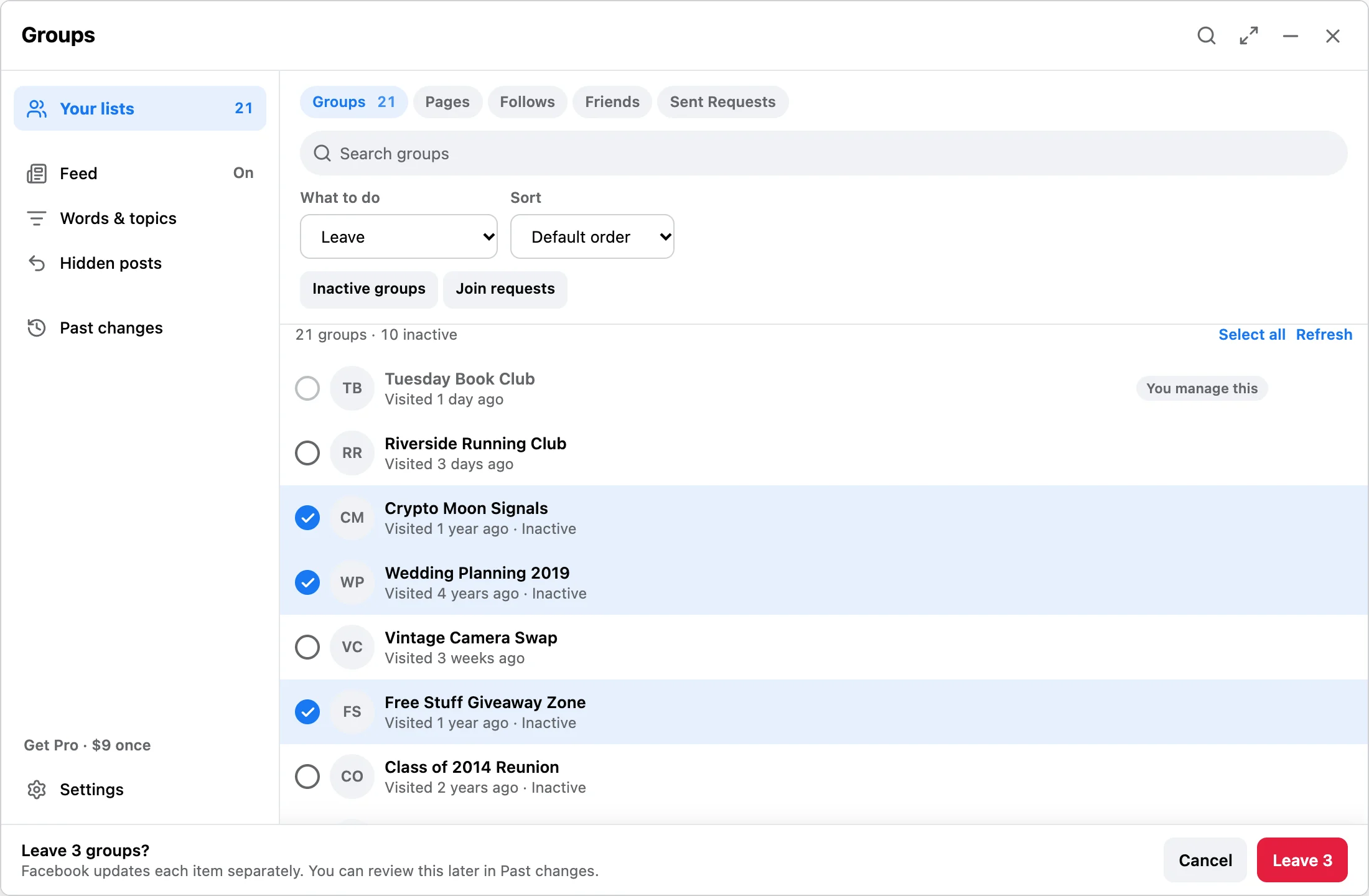
Task: Uncheck Wedding Planning 2019
Action: click(307, 582)
